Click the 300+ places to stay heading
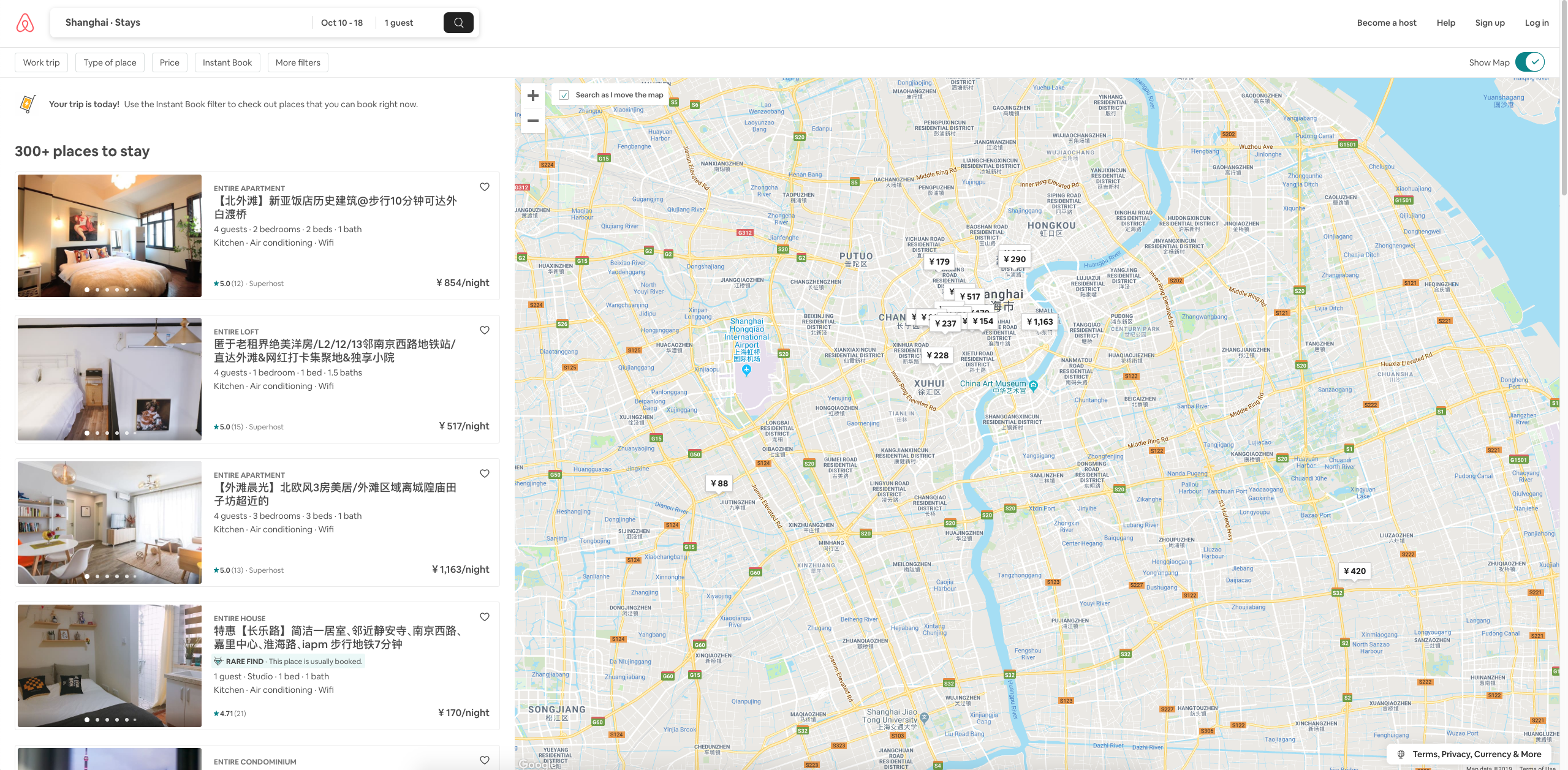Image resolution: width=1568 pixels, height=770 pixels. click(82, 151)
